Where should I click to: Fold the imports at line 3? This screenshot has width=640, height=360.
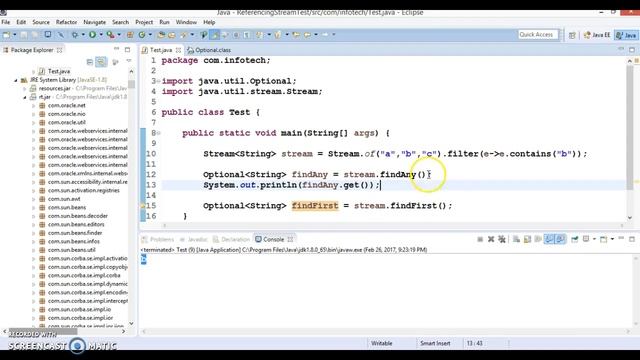pos(158,81)
